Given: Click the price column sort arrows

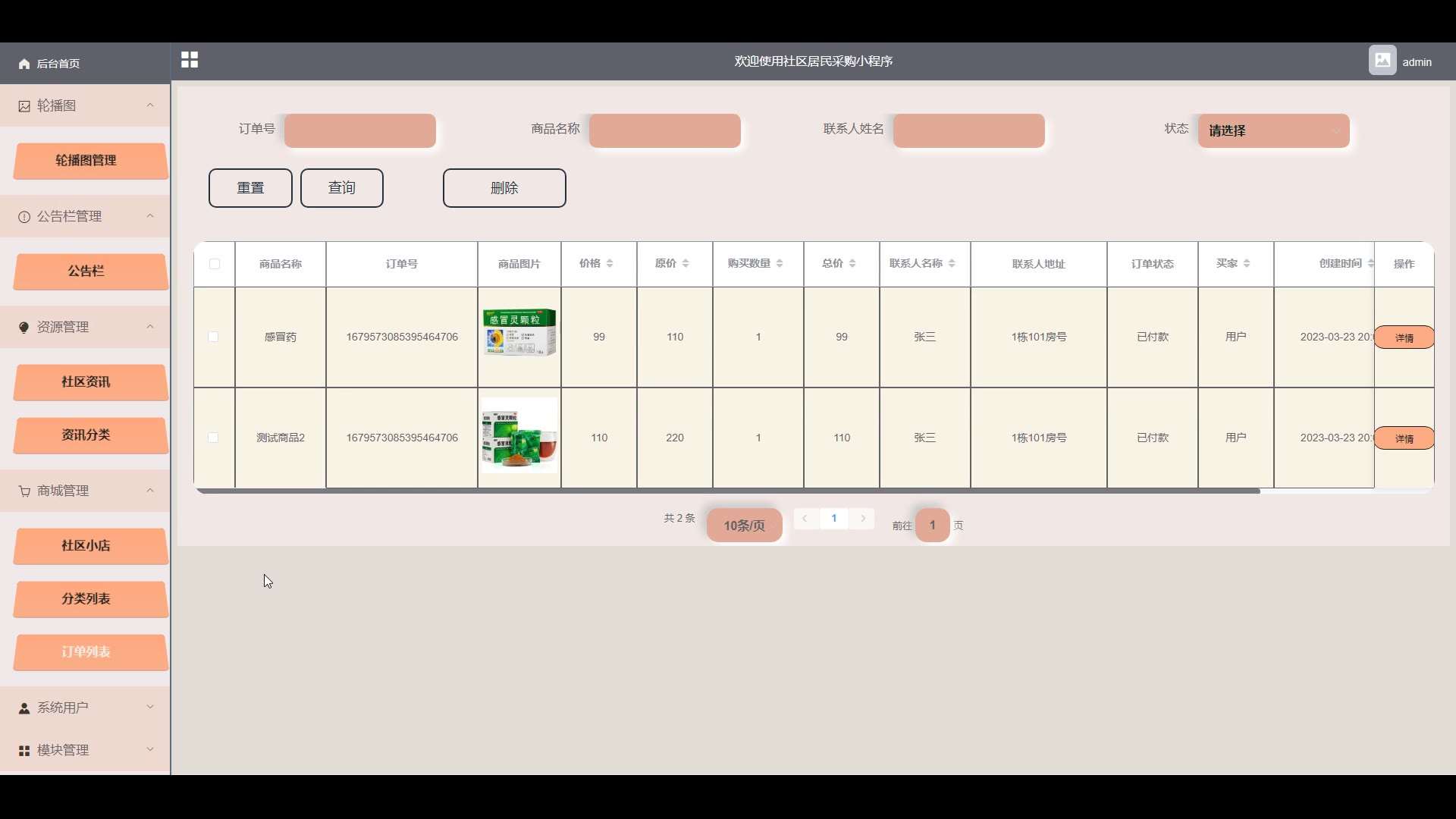Looking at the screenshot, I should click(x=610, y=263).
